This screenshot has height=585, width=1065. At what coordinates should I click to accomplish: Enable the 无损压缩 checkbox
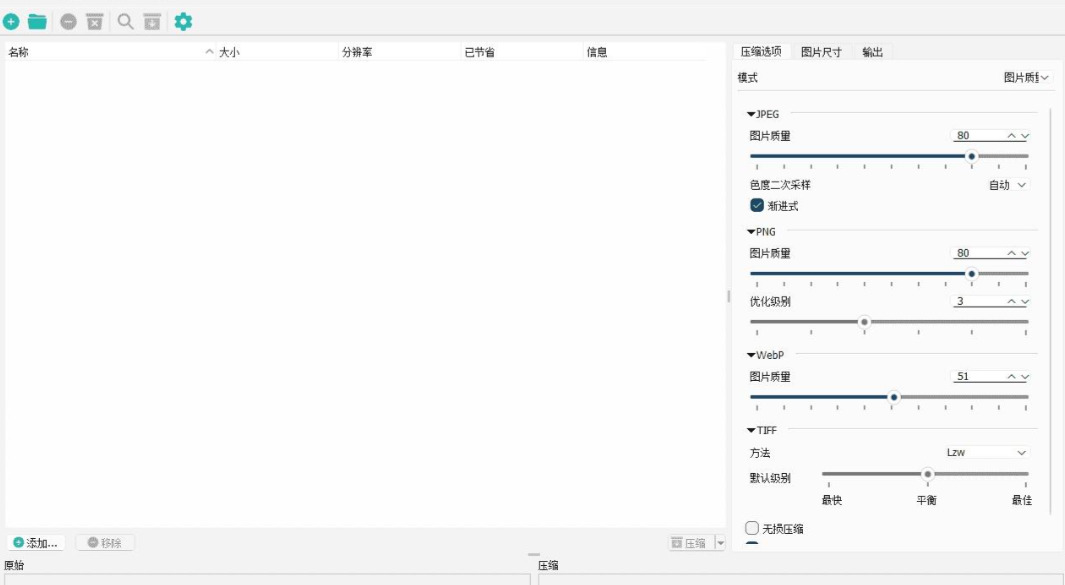752,528
